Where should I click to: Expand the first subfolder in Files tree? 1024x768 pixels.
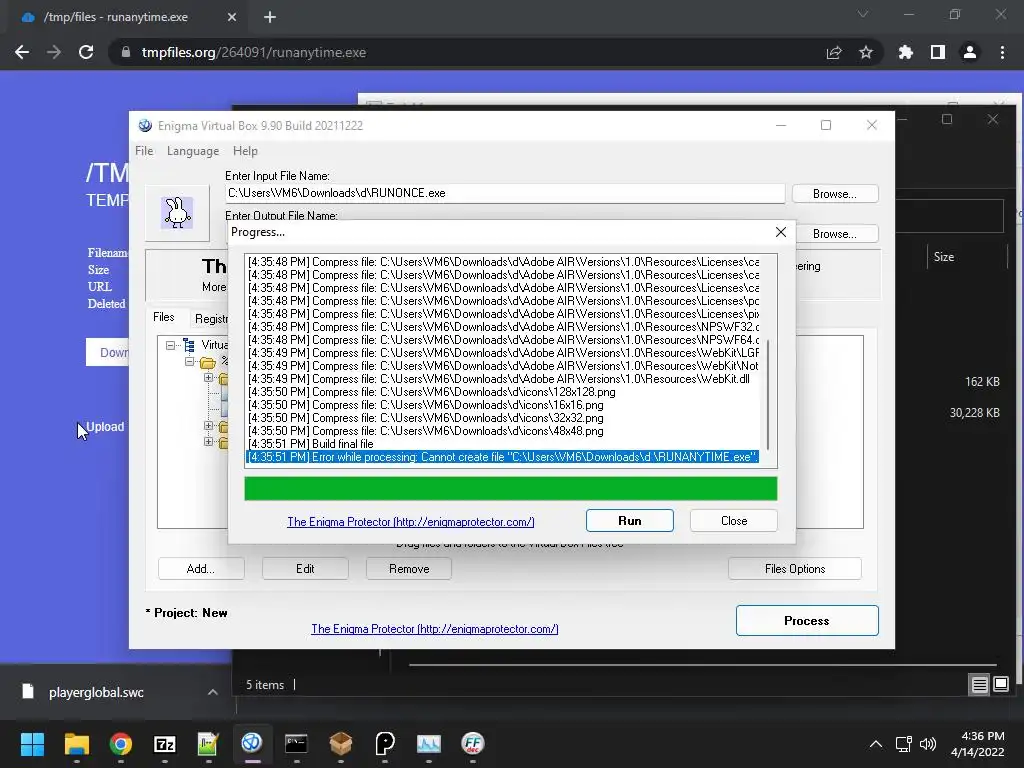point(208,377)
